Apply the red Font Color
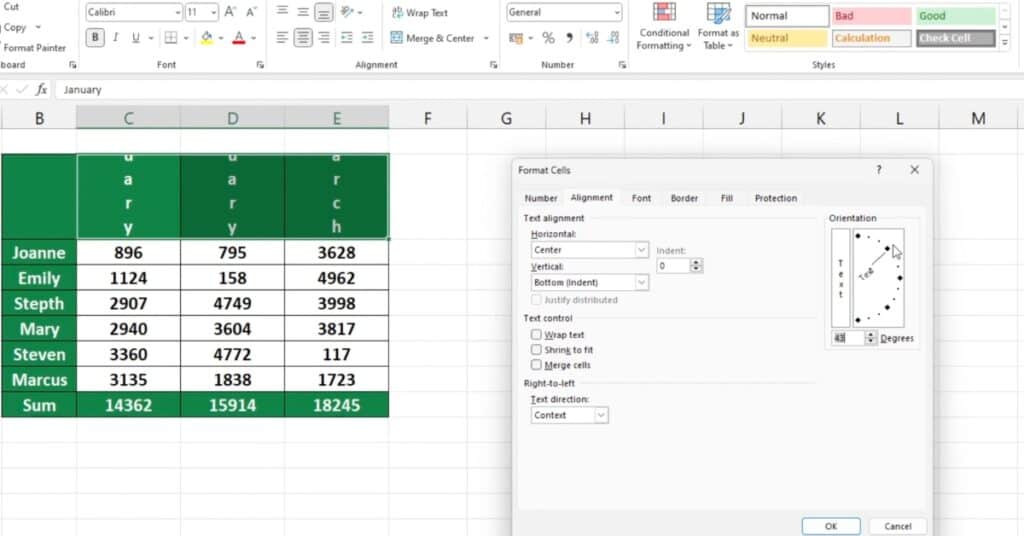The image size is (1024, 536). (239, 38)
